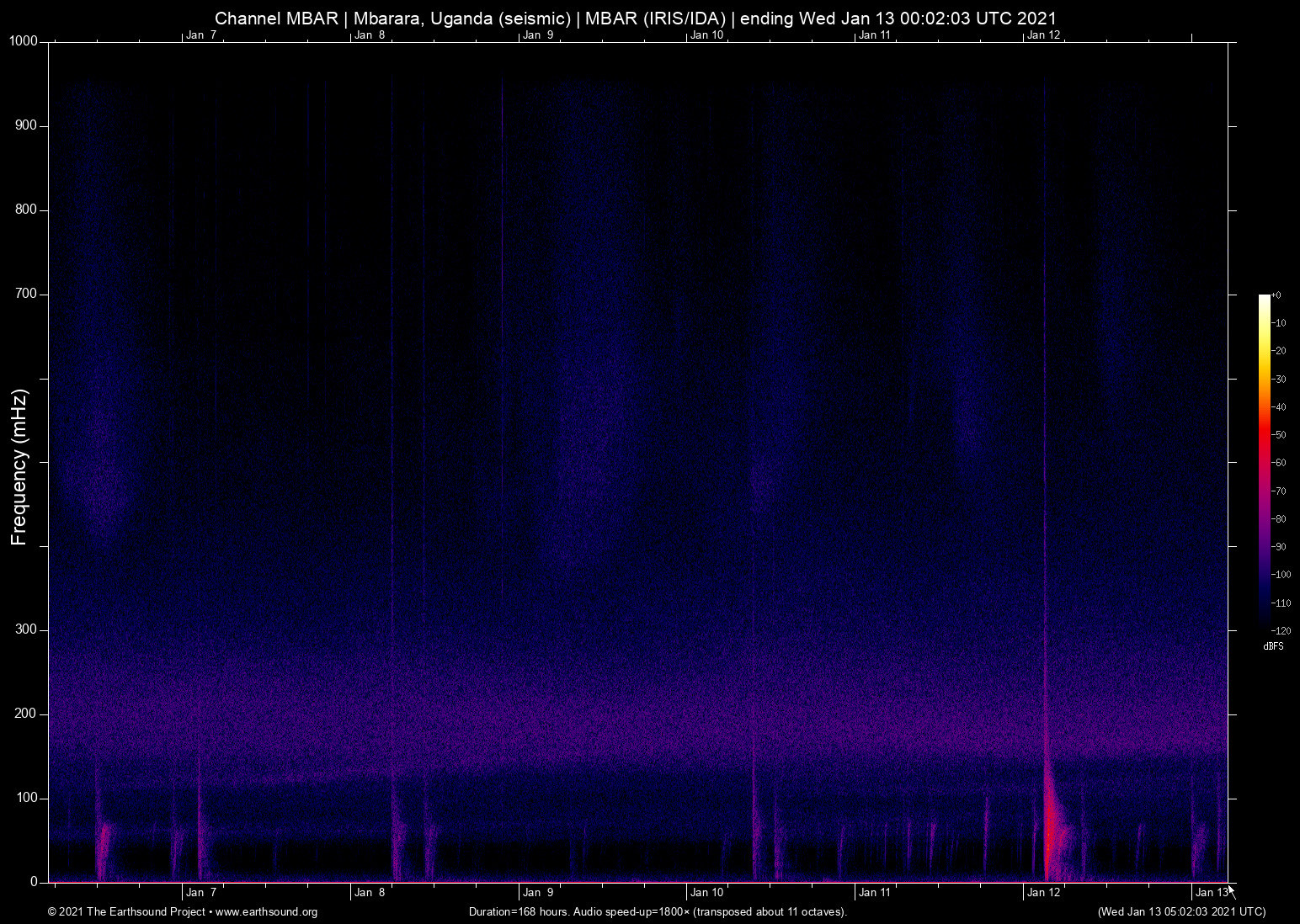Click the 1000 frequency tick label
The width and height of the screenshot is (1300, 924).
click(25, 40)
